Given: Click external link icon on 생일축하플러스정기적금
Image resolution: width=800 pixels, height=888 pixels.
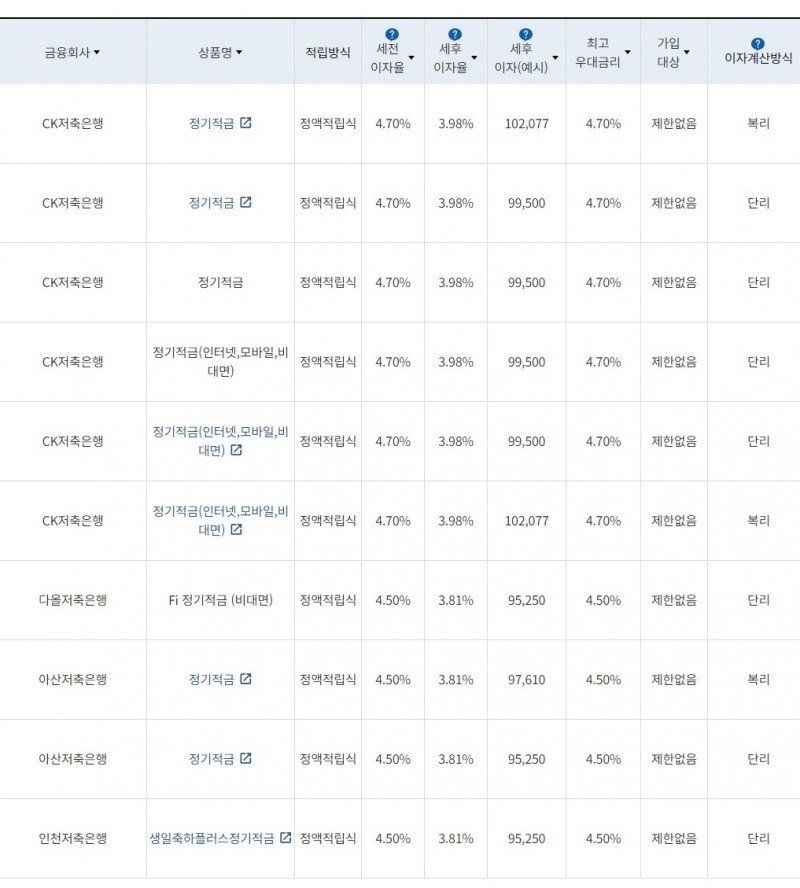Looking at the screenshot, I should tap(287, 840).
